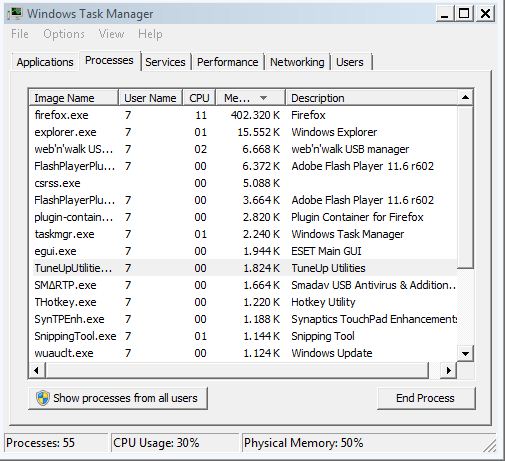This screenshot has width=505, height=462.
Task: Sort by Memory column header
Action: coord(251,98)
